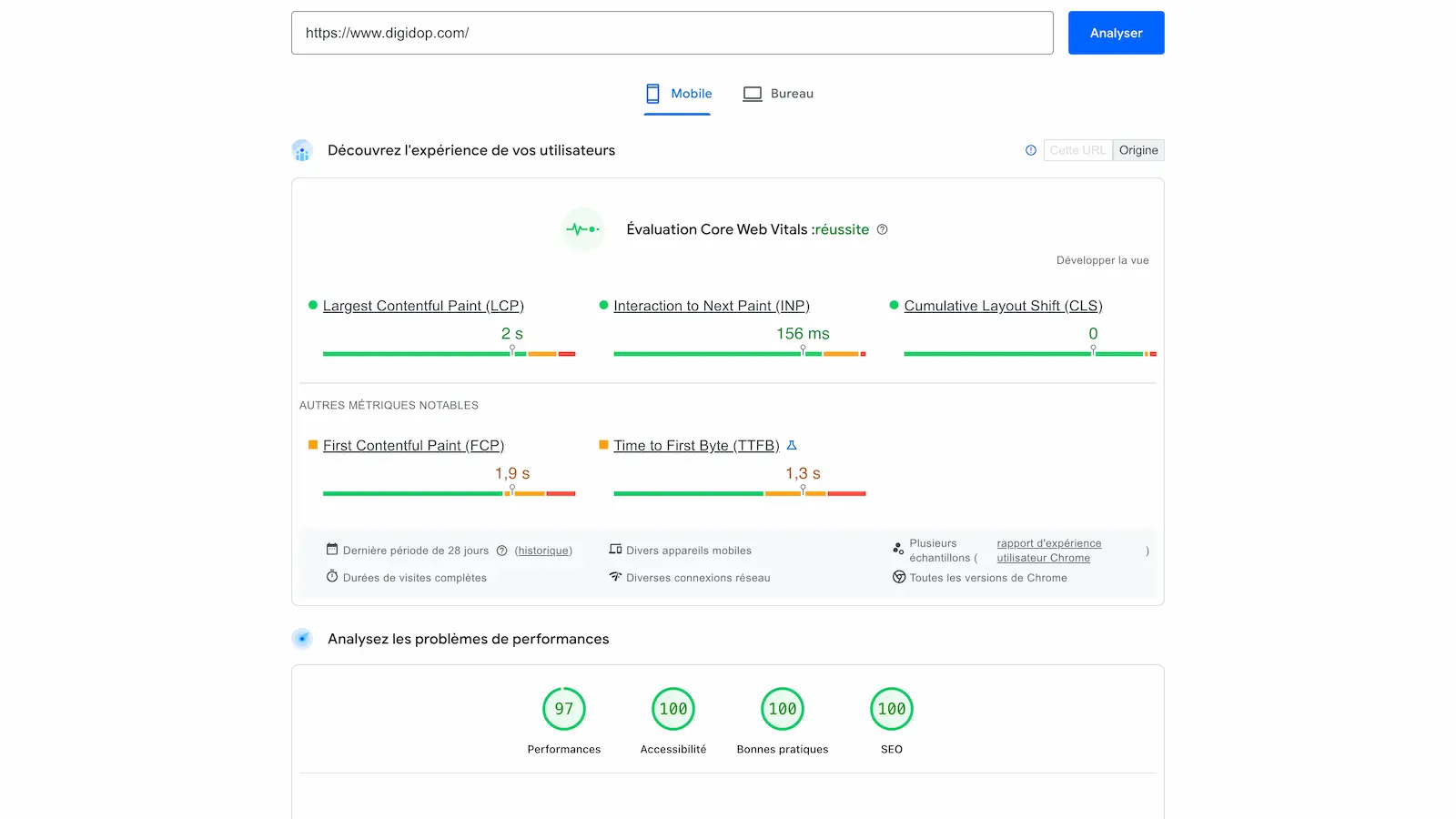The image size is (1456, 819).
Task: Click Chrome icon beside Toutes les versions
Action: 898,577
